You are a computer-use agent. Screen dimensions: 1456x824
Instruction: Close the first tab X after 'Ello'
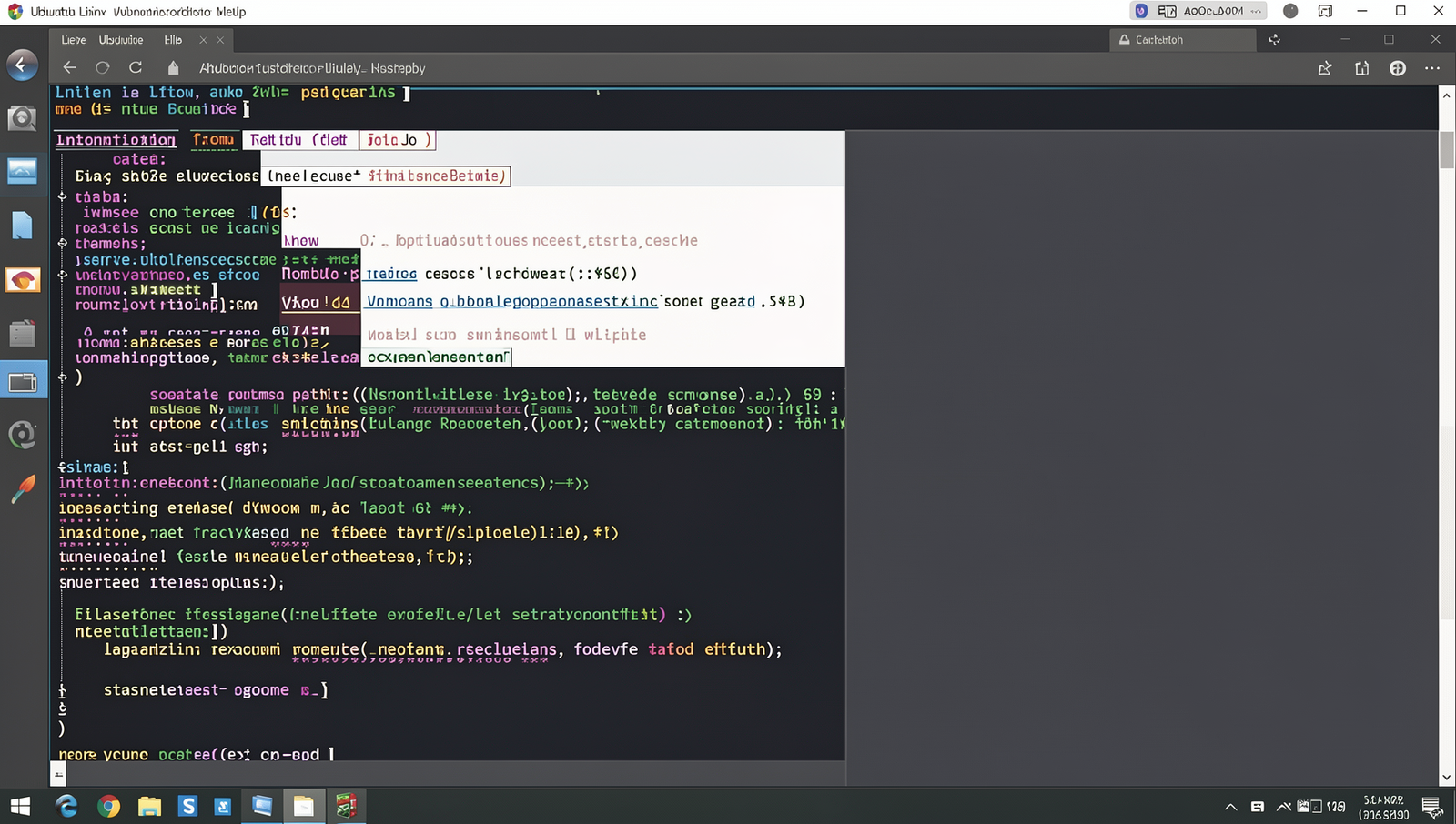[203, 40]
